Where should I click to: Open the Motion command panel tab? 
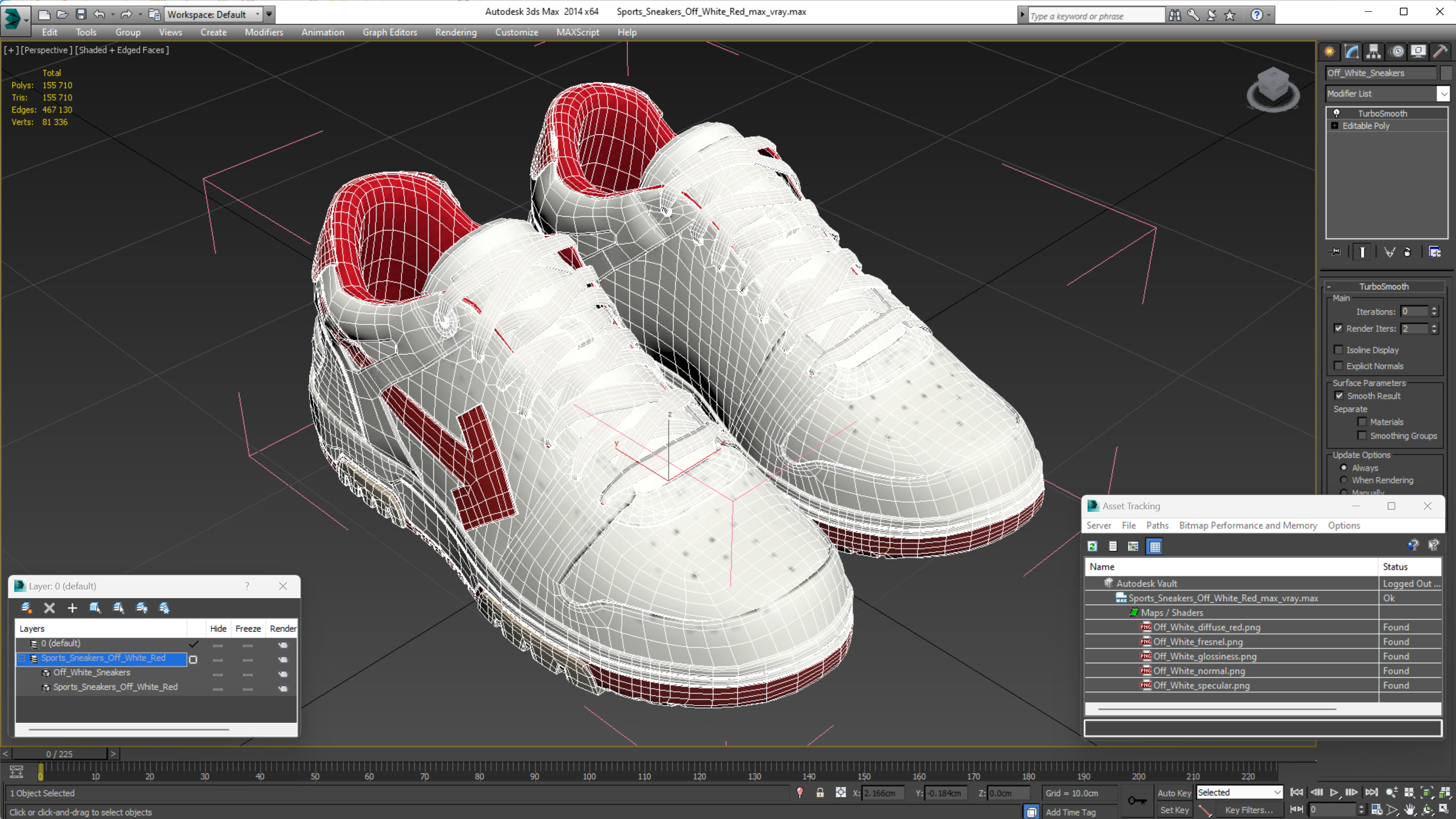coord(1397,52)
